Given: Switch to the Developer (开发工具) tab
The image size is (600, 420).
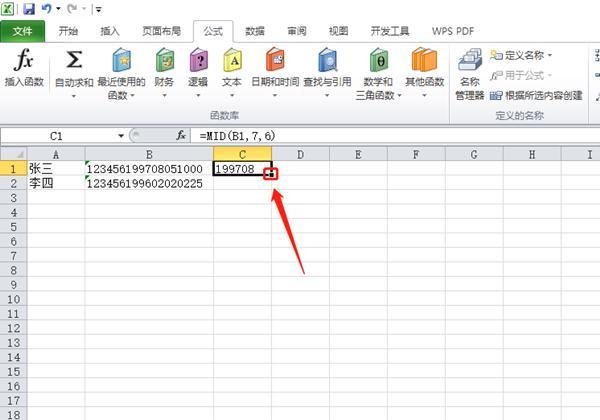Looking at the screenshot, I should [x=390, y=31].
